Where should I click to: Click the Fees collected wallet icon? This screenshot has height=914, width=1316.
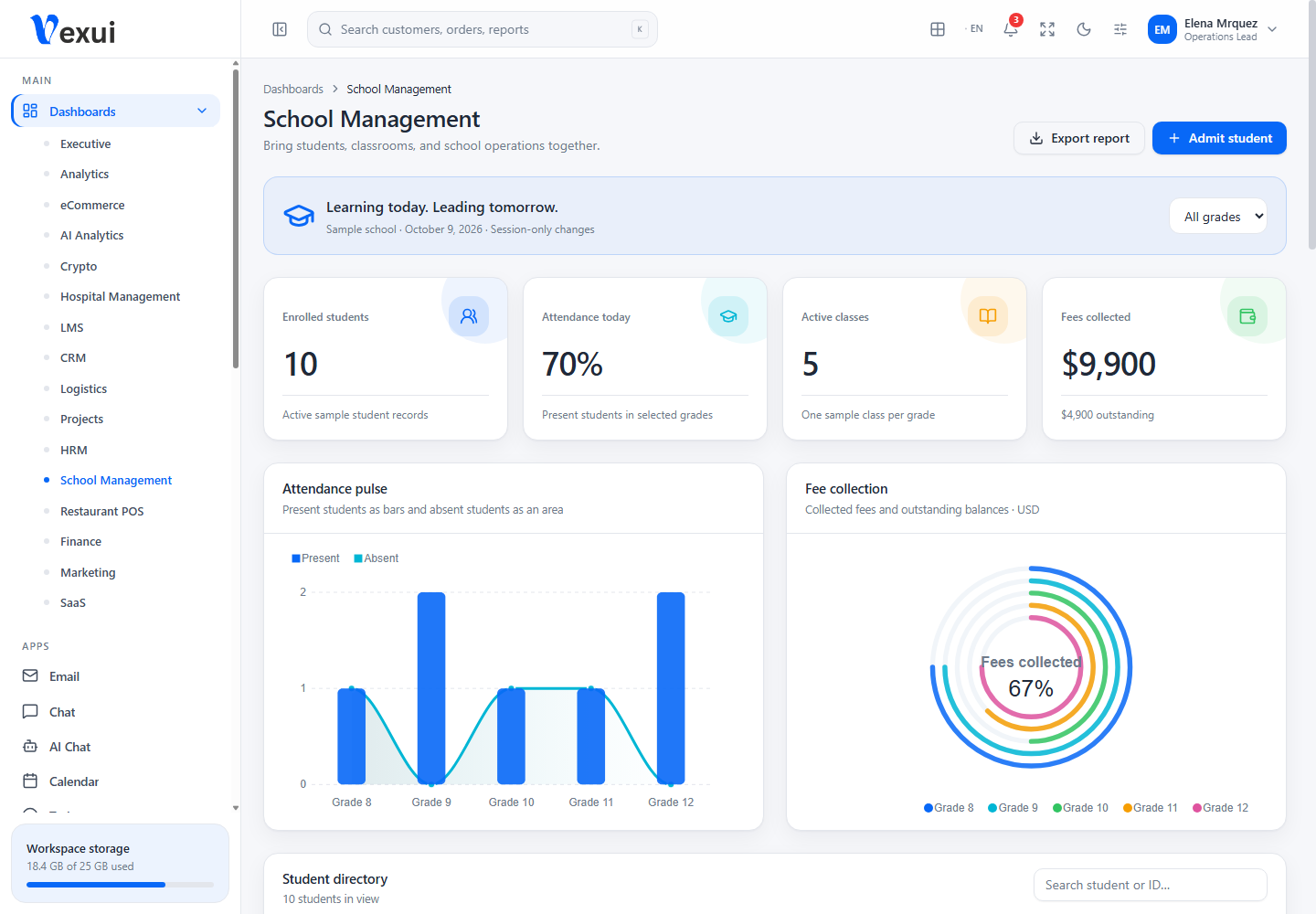[1247, 316]
